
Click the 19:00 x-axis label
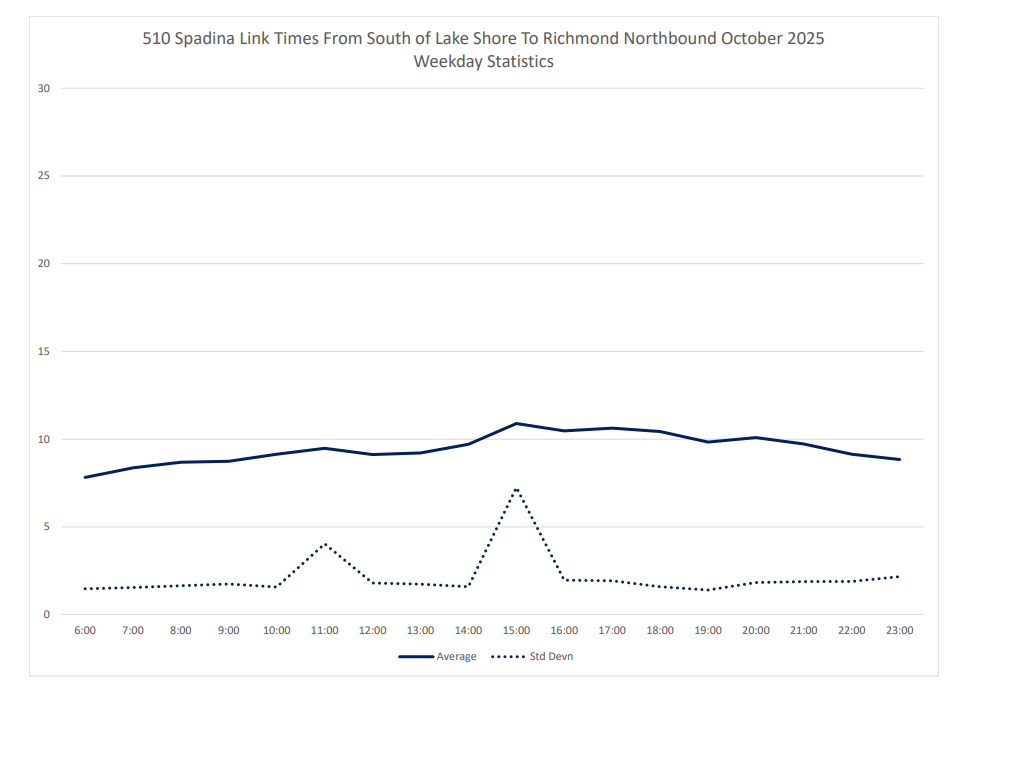pos(708,631)
